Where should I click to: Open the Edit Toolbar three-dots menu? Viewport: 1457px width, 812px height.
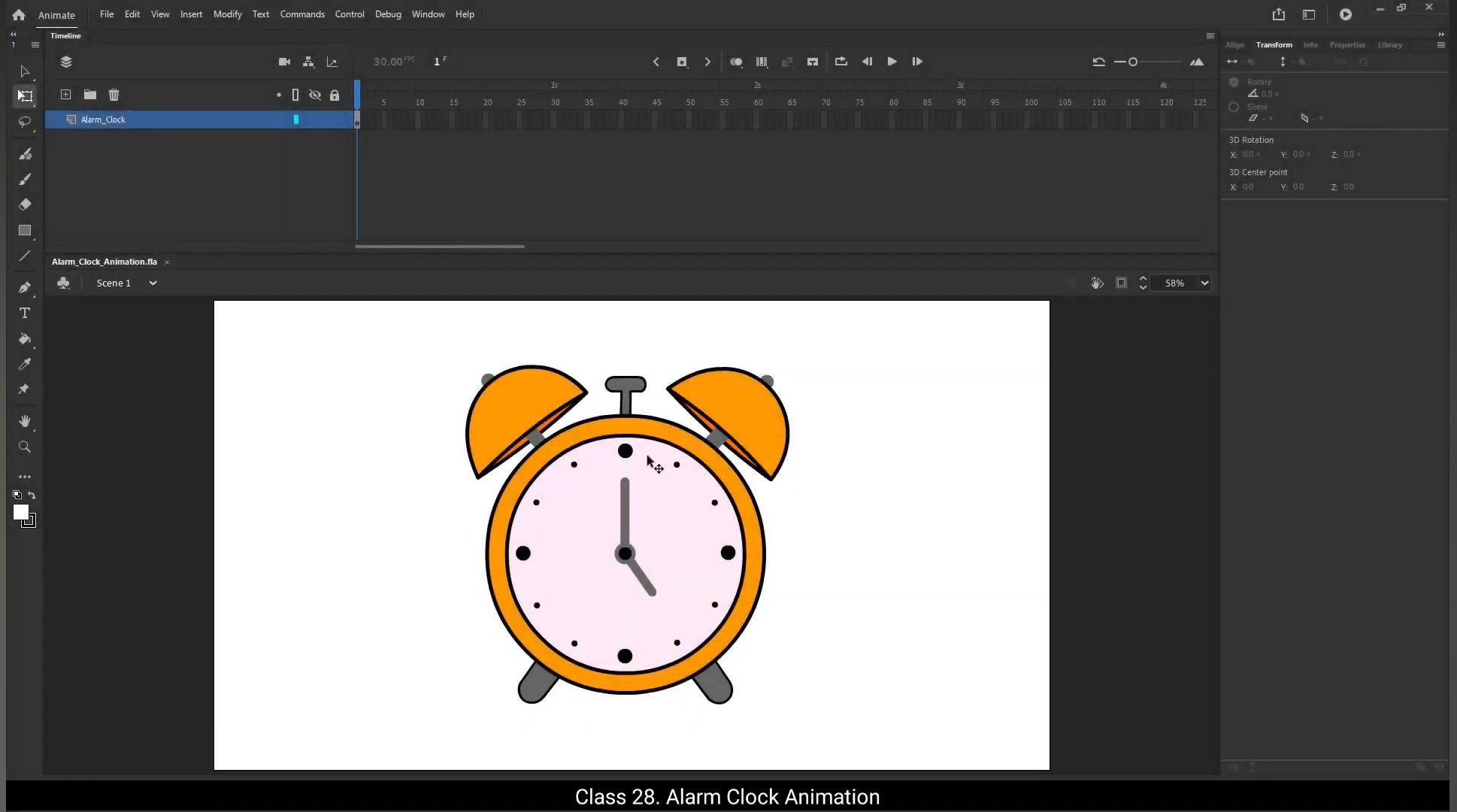click(25, 477)
